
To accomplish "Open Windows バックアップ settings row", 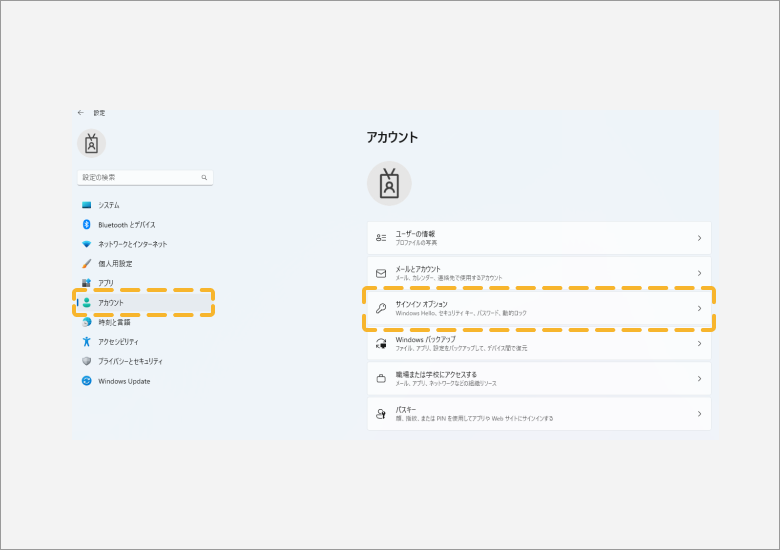I will 539,344.
